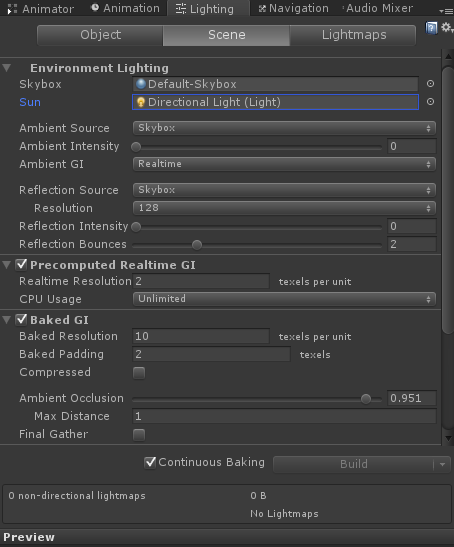Switch to the Object lighting section
This screenshot has width=454, height=547.
(x=100, y=35)
